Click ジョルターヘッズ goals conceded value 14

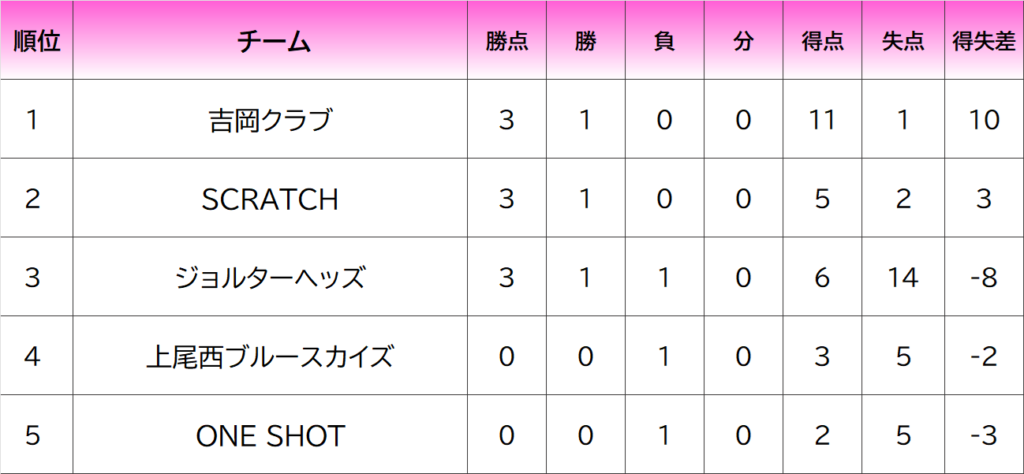tap(903, 277)
